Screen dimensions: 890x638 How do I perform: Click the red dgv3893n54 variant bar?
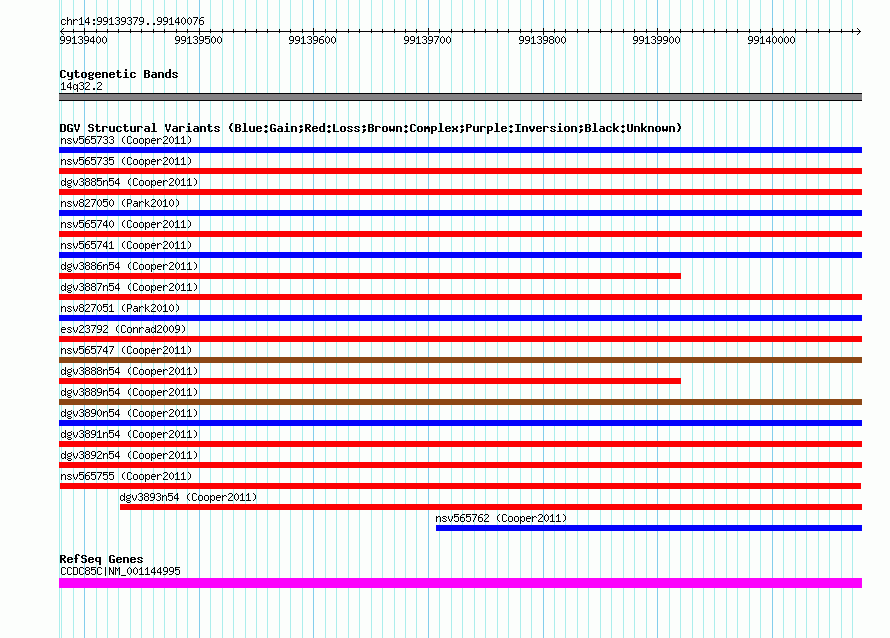click(x=491, y=507)
